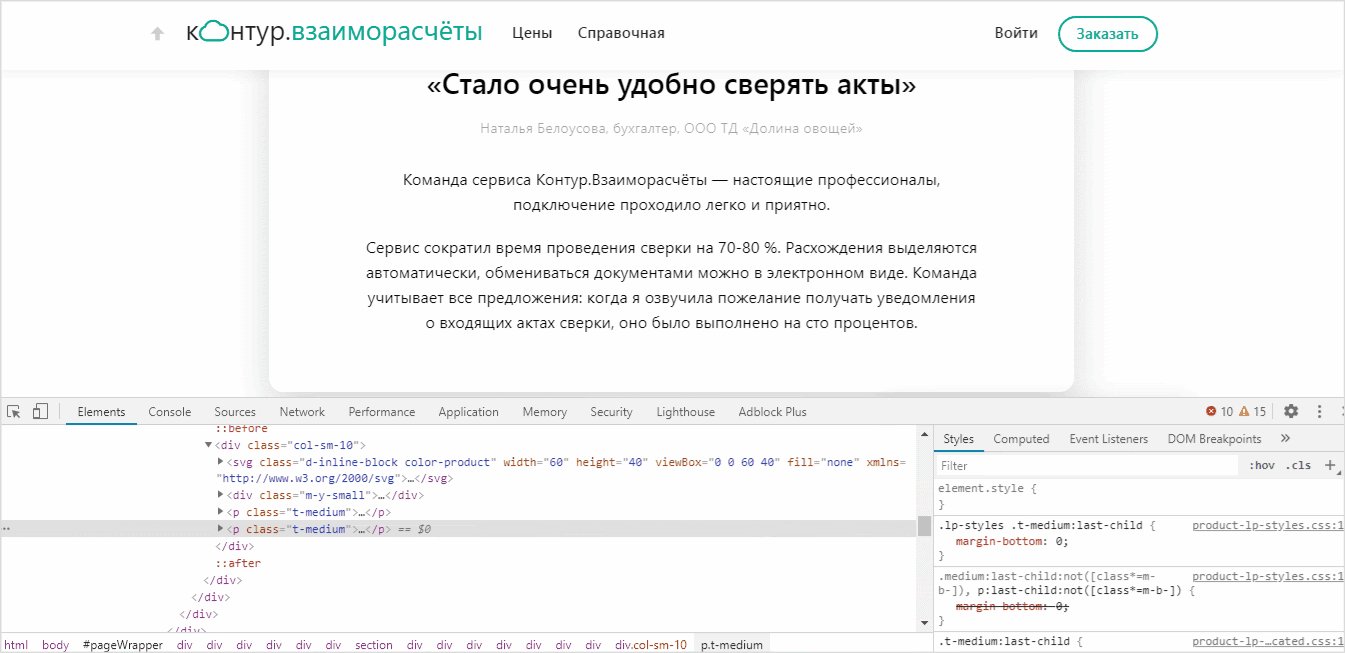
Task: Select the p.t-medium breadcrumb
Action: pyautogui.click(x=732, y=645)
